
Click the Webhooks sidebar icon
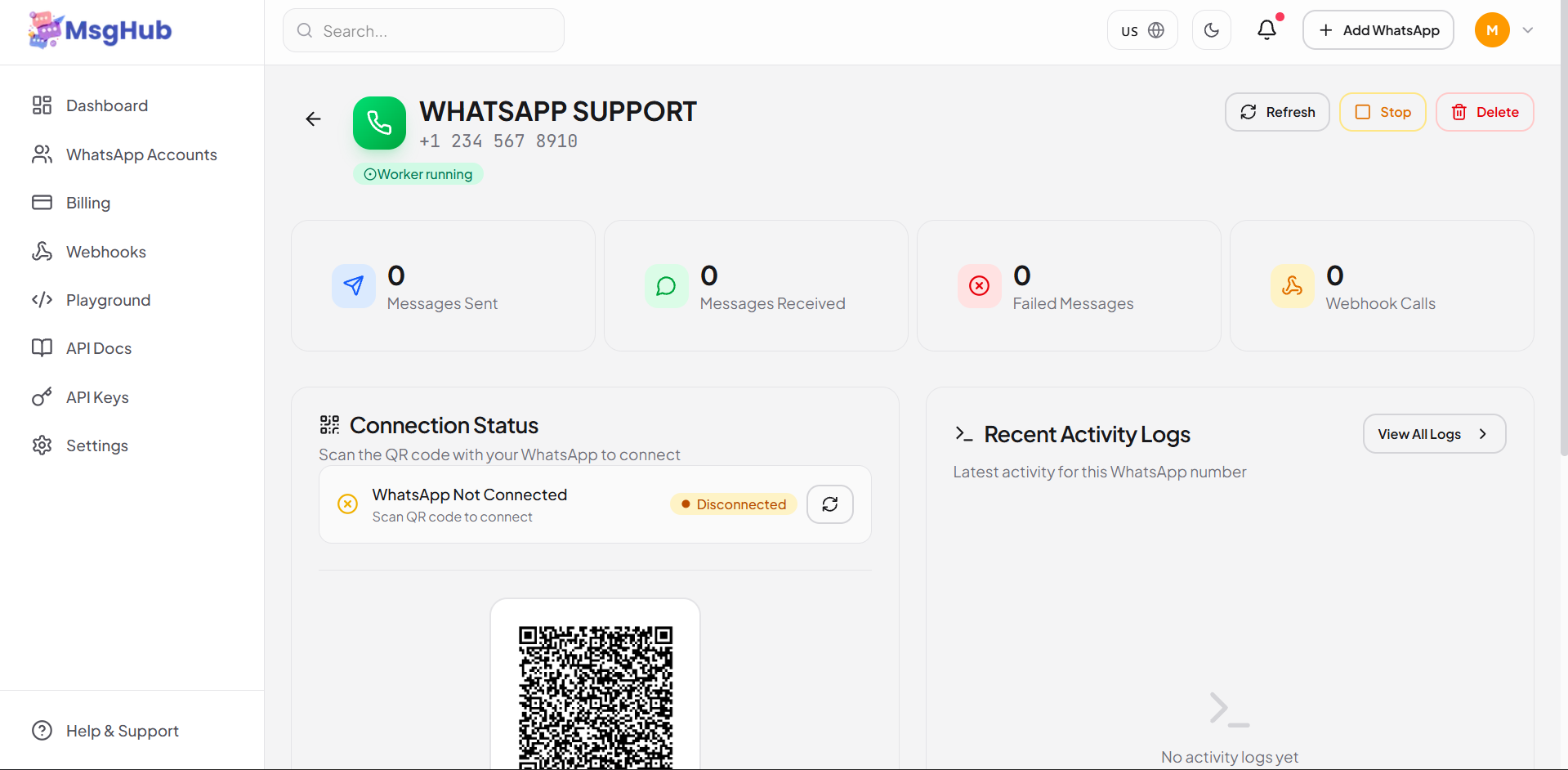pyautogui.click(x=42, y=252)
